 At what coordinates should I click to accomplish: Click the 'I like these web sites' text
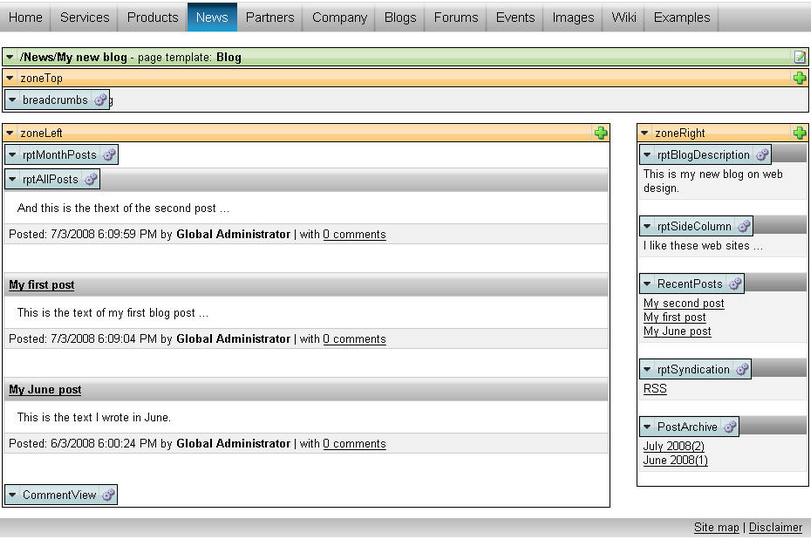coord(702,246)
